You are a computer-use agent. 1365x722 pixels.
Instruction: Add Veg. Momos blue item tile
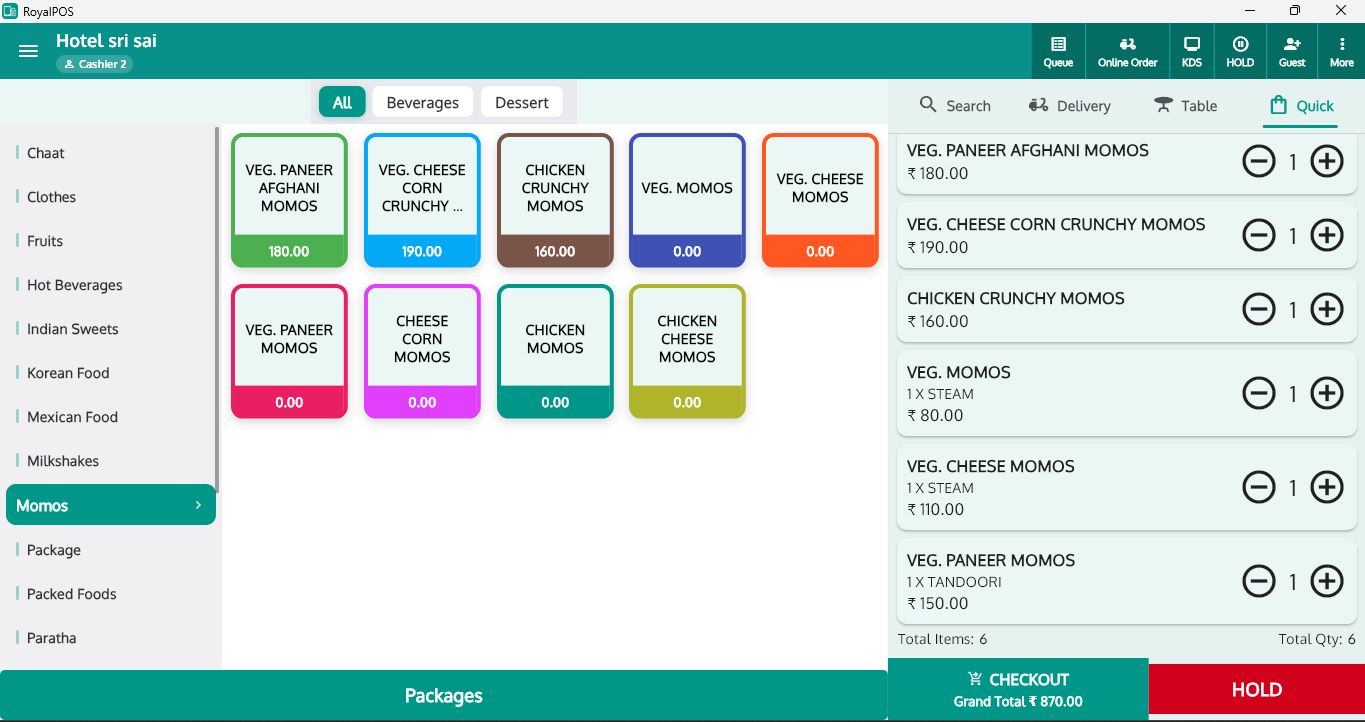pyautogui.click(x=687, y=201)
